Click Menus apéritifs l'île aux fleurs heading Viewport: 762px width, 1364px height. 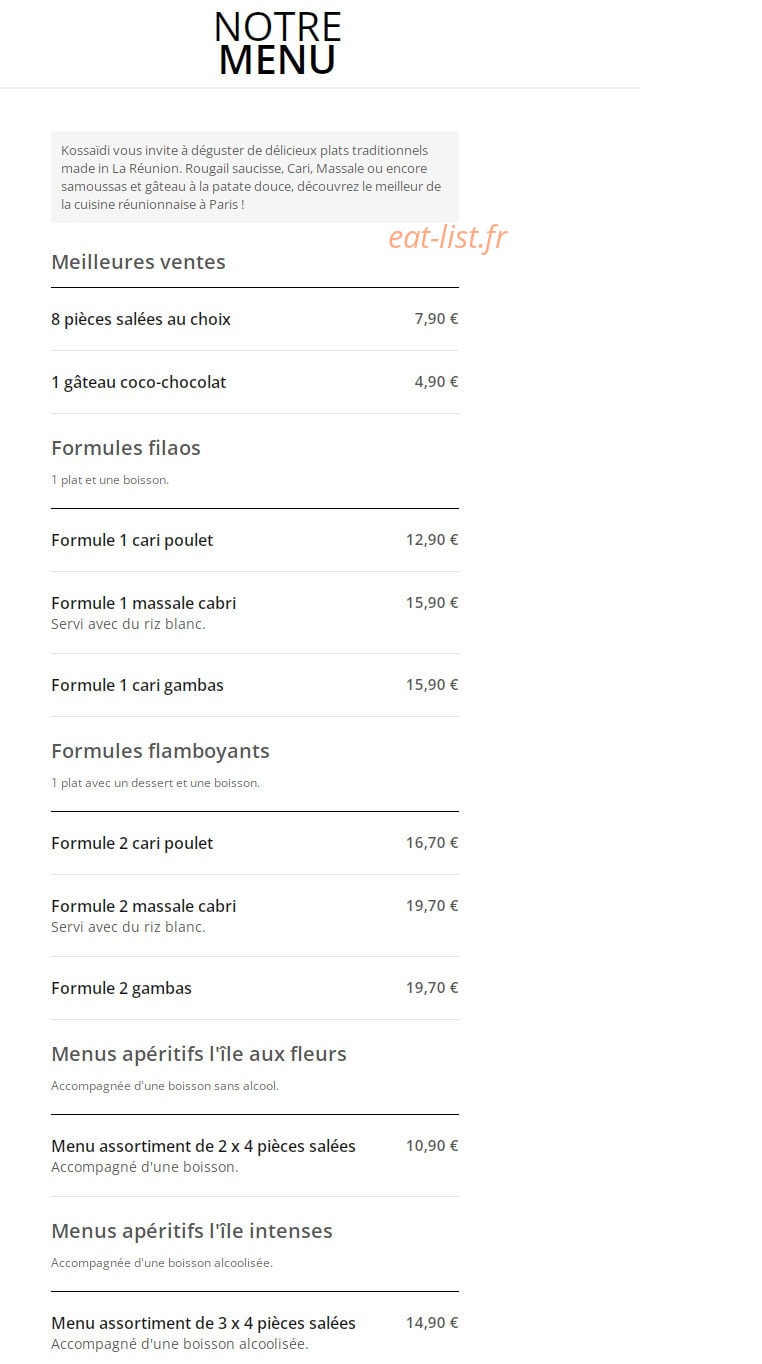[x=199, y=1054]
